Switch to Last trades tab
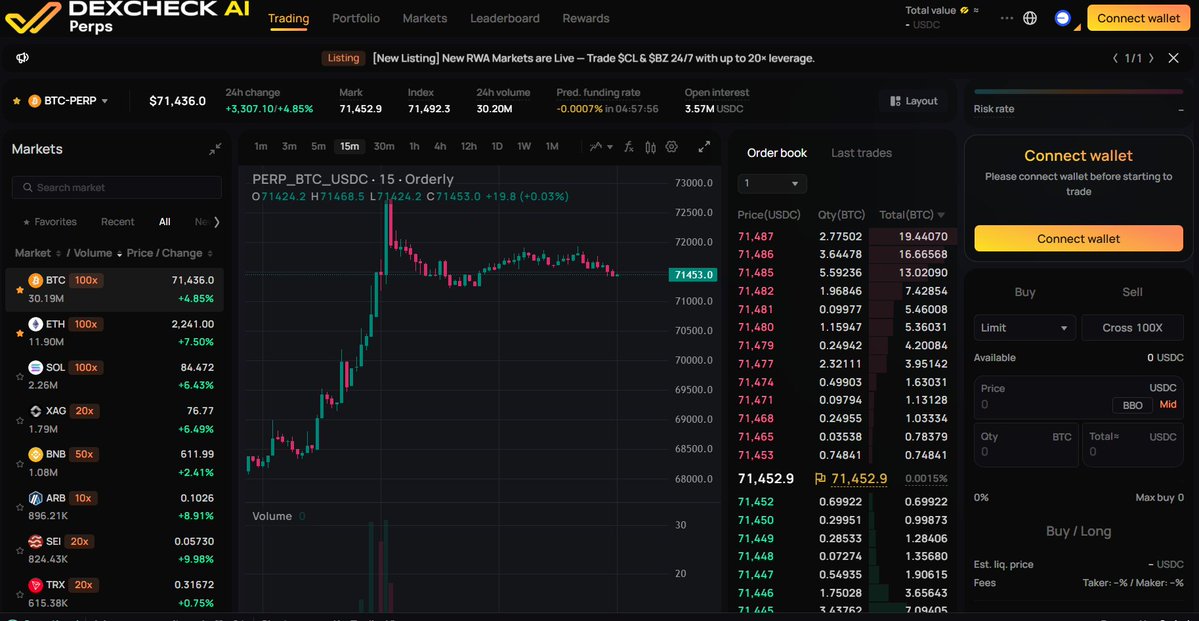Viewport: 1199px width, 621px height. pos(861,153)
